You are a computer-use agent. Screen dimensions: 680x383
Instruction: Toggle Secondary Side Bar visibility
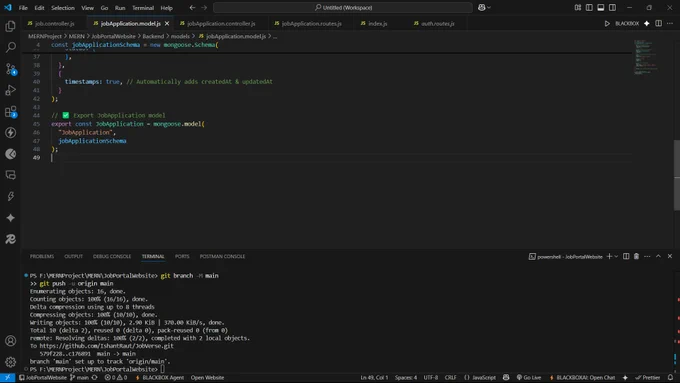[612, 7]
